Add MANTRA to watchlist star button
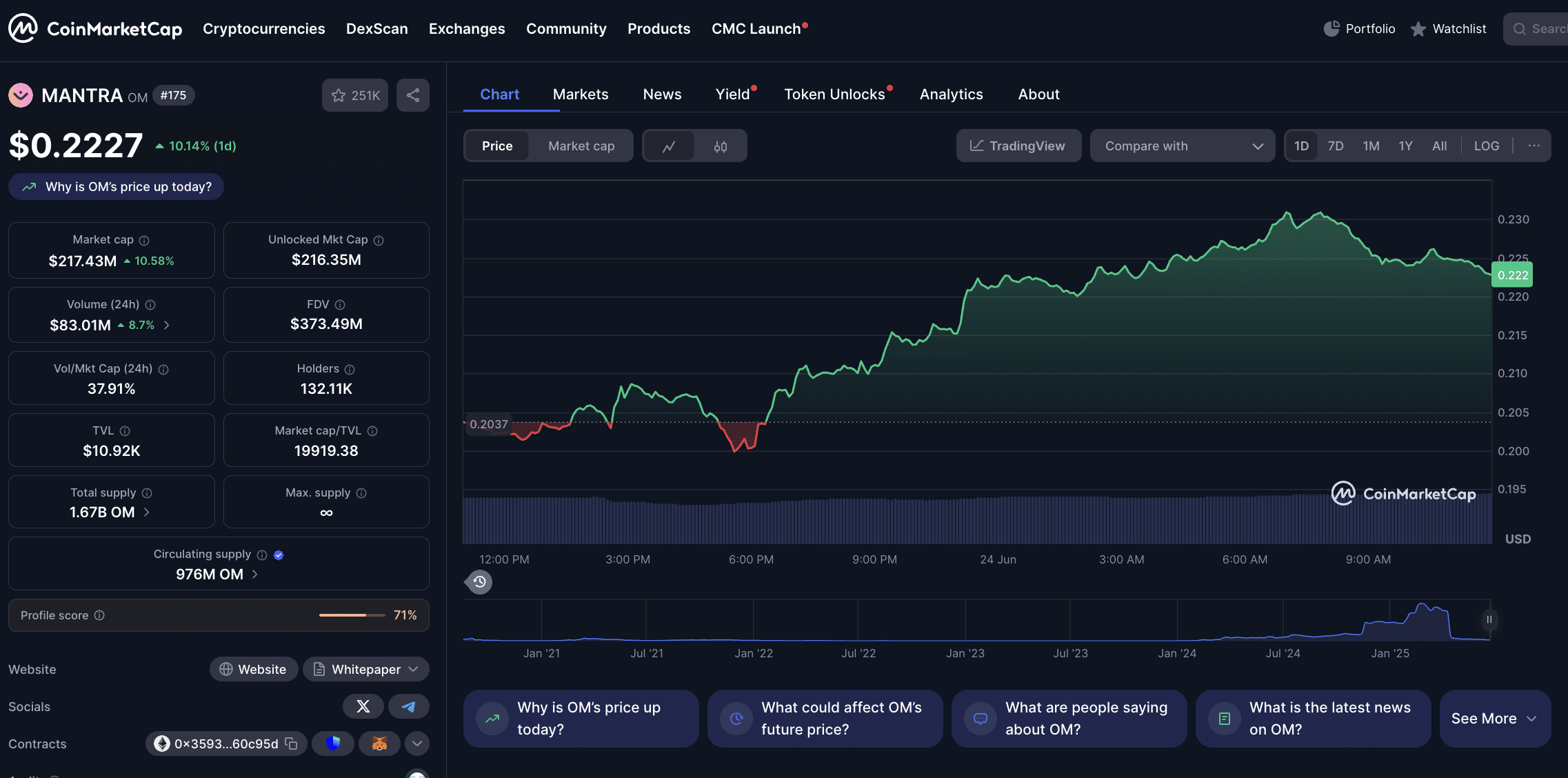1568x778 pixels. (x=355, y=95)
